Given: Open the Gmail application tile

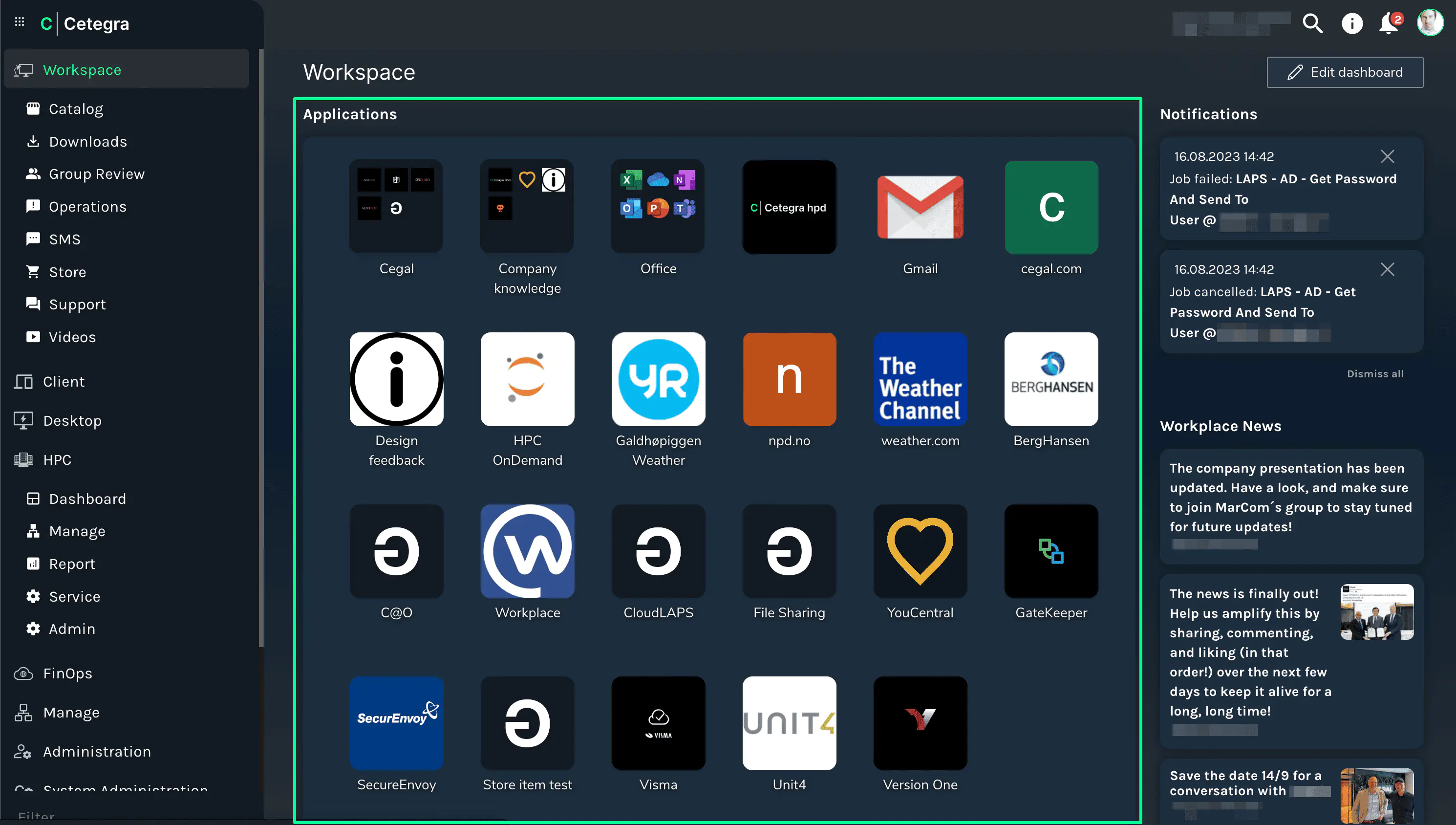Looking at the screenshot, I should [x=920, y=207].
